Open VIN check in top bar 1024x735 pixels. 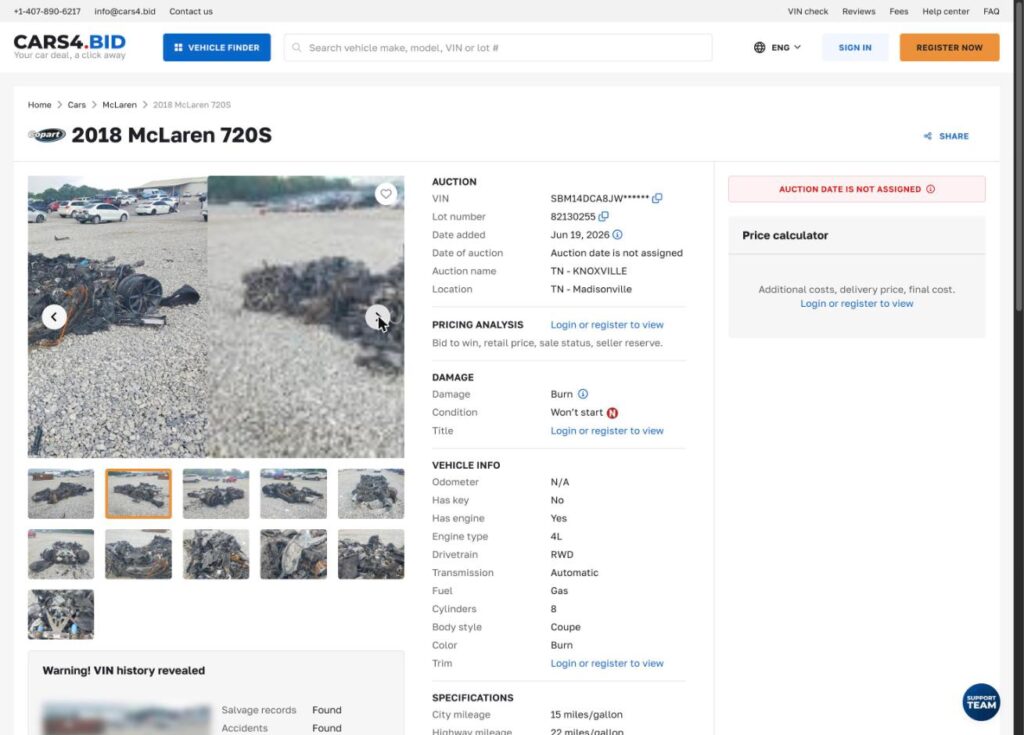pyautogui.click(x=807, y=11)
